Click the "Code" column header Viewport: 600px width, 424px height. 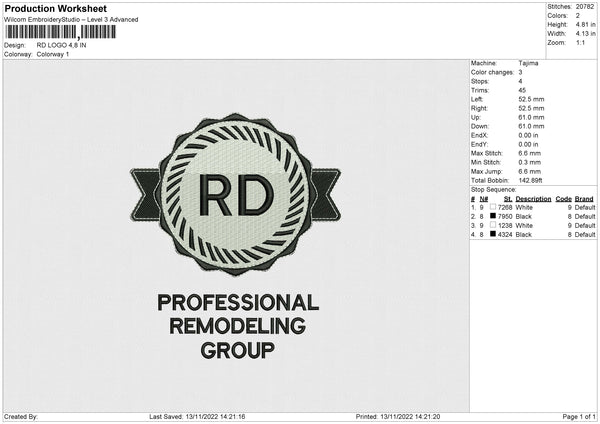[x=564, y=199]
